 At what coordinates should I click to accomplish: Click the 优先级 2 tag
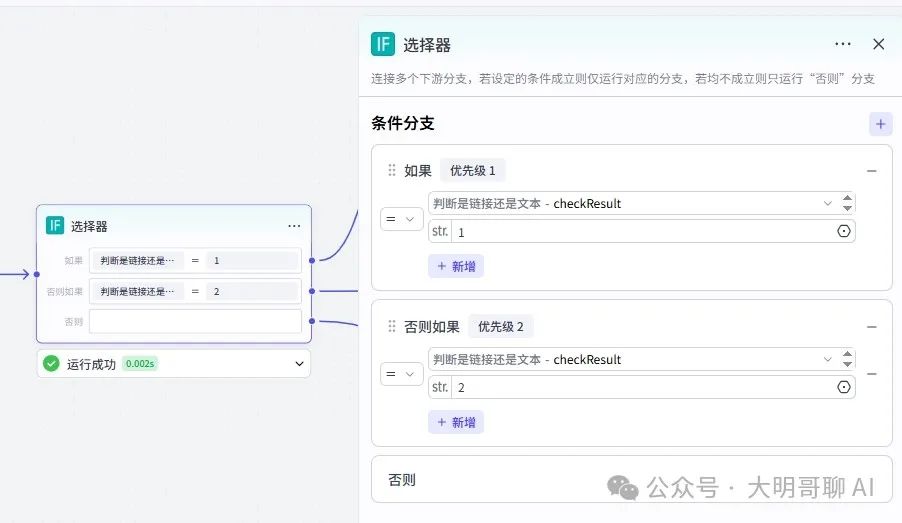pyautogui.click(x=500, y=326)
